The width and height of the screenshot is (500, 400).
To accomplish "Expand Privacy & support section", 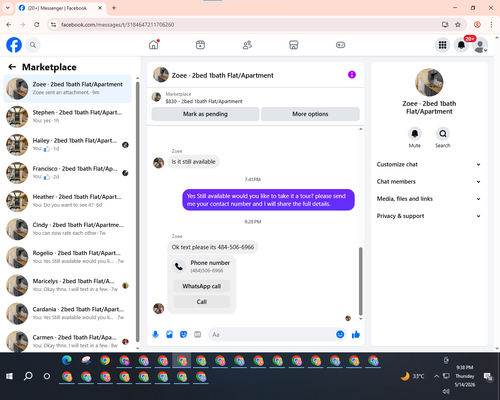I will (429, 216).
